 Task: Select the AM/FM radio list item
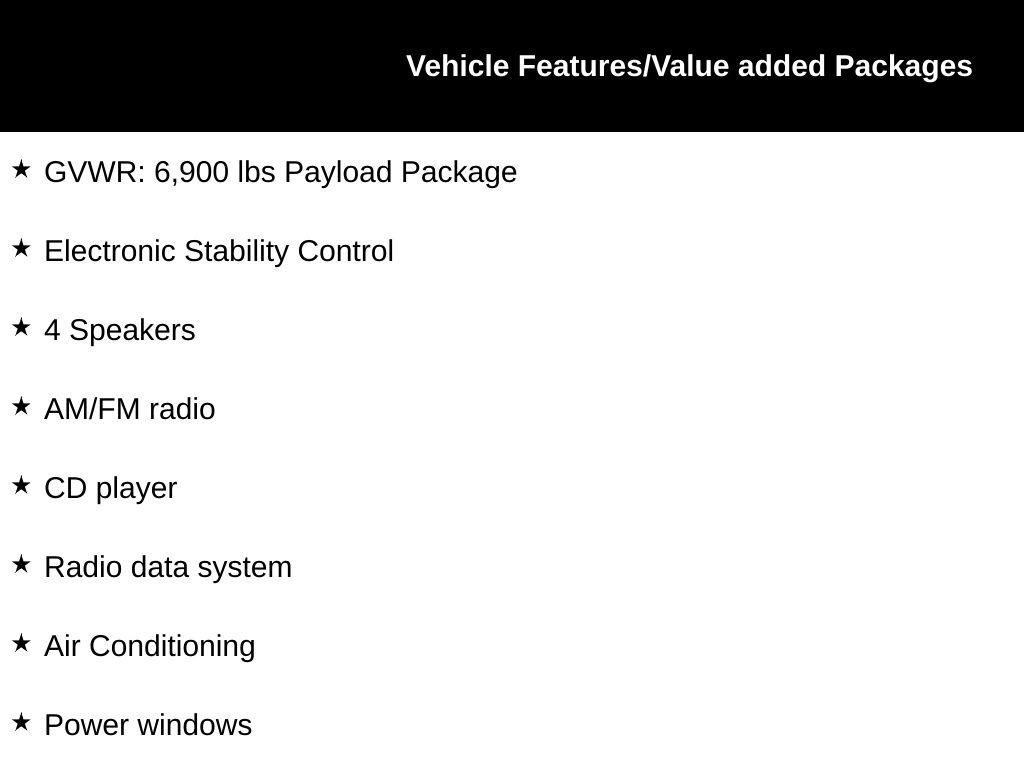(130, 409)
